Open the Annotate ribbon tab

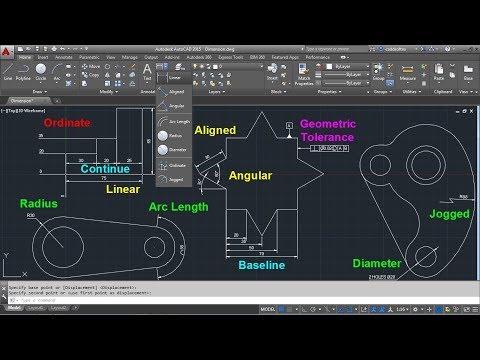(63, 57)
